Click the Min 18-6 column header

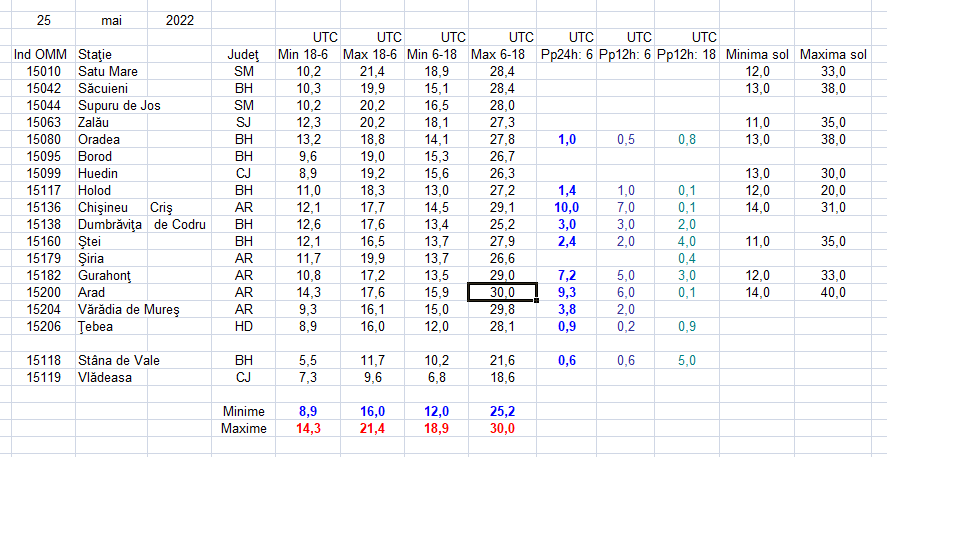coord(307,54)
